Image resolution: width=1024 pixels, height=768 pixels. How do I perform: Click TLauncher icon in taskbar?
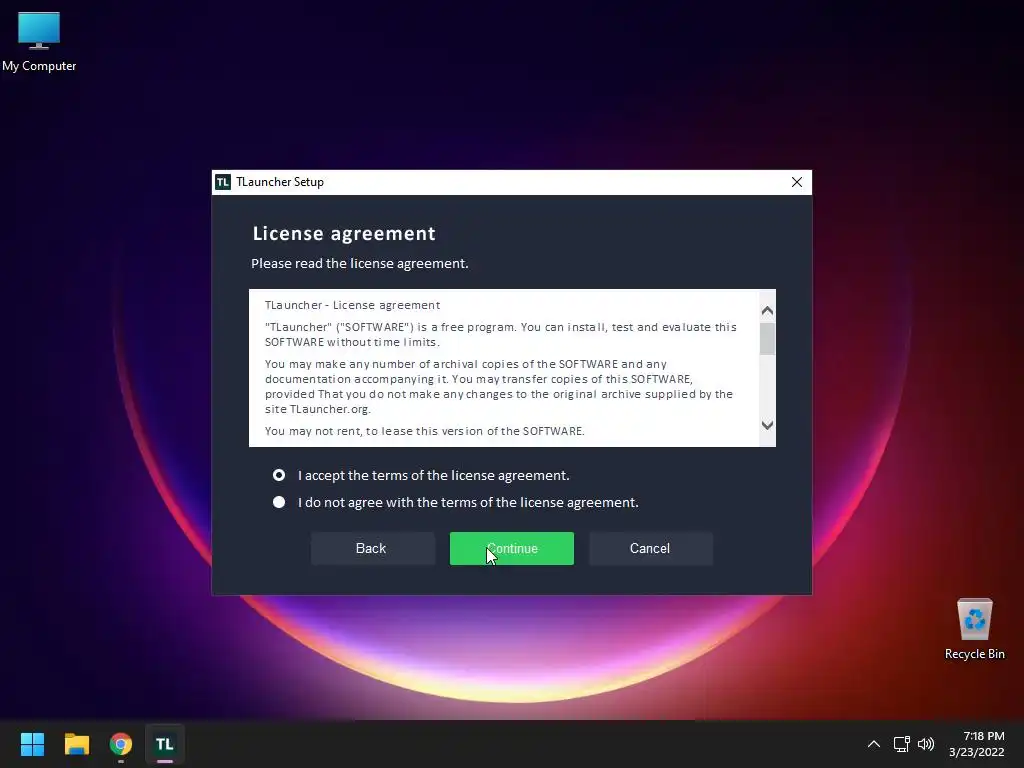point(165,744)
